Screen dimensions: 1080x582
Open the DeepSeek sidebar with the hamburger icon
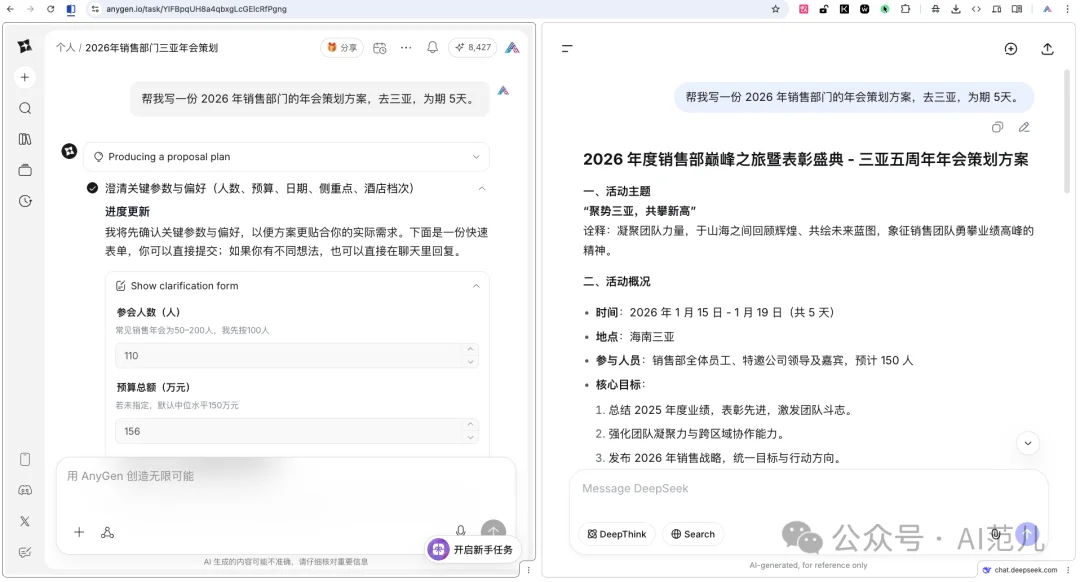click(x=567, y=48)
